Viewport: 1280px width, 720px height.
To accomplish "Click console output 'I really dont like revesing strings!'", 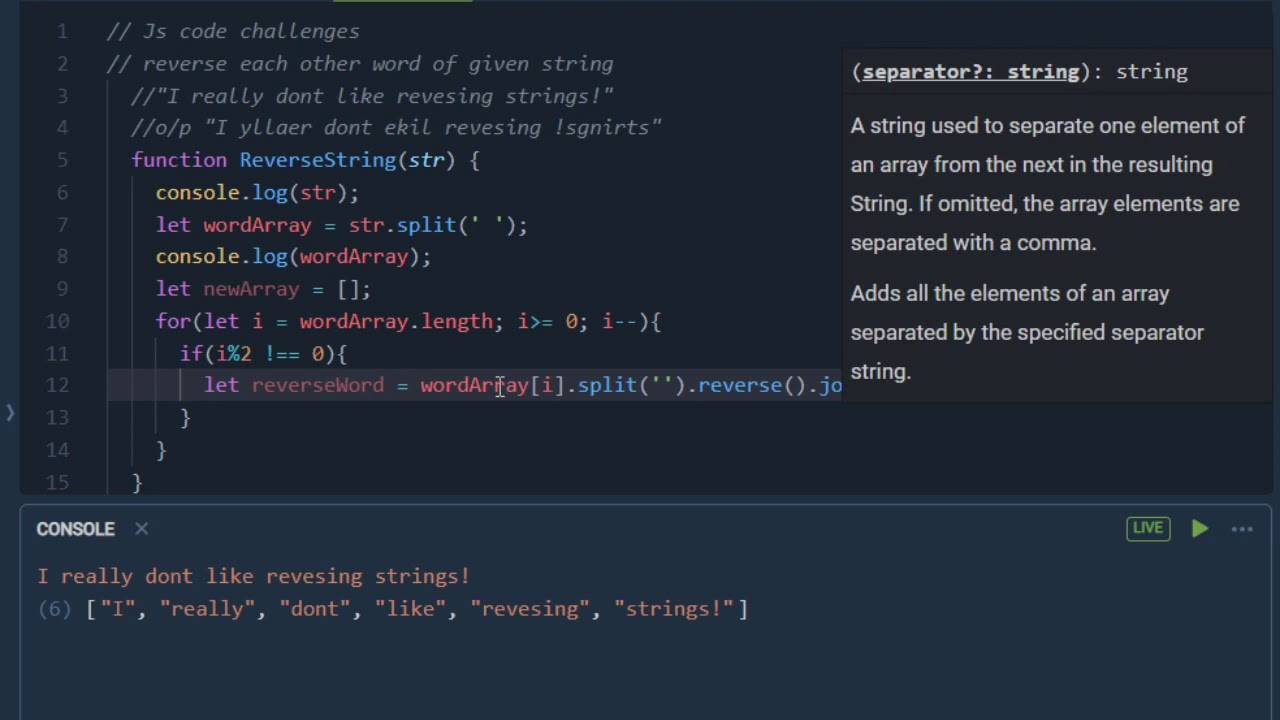I will pos(253,576).
